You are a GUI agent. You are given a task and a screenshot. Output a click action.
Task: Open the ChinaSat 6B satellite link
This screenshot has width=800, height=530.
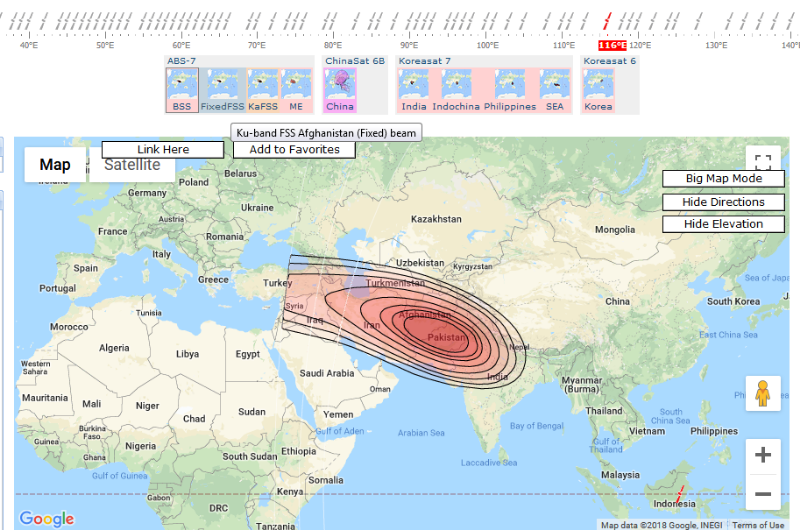pyautogui.click(x=355, y=61)
